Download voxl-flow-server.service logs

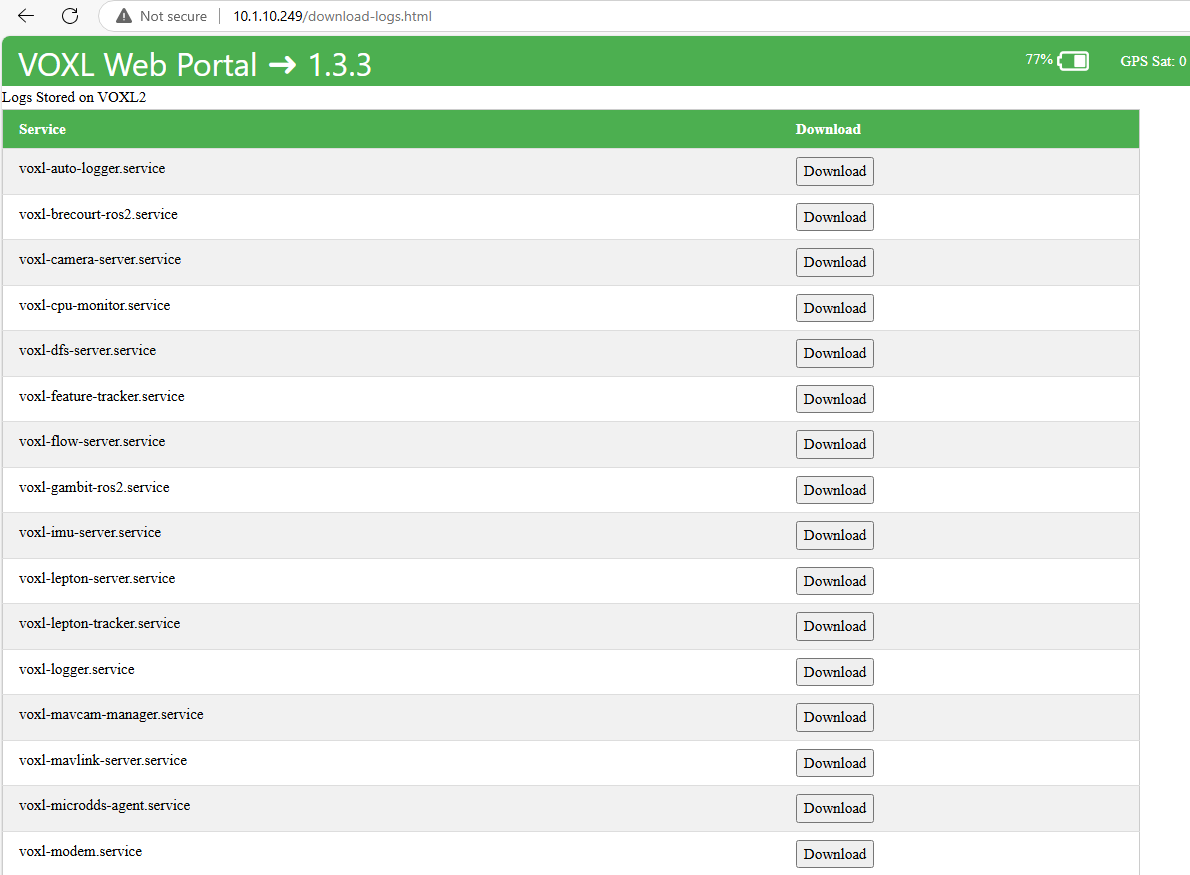(834, 445)
